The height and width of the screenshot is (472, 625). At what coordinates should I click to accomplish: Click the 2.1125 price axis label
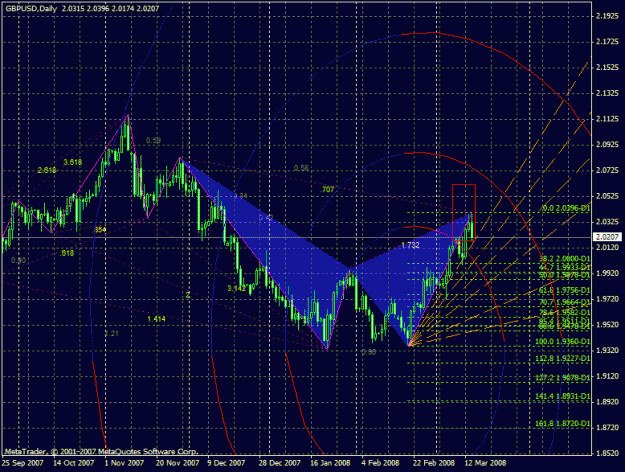tap(607, 119)
